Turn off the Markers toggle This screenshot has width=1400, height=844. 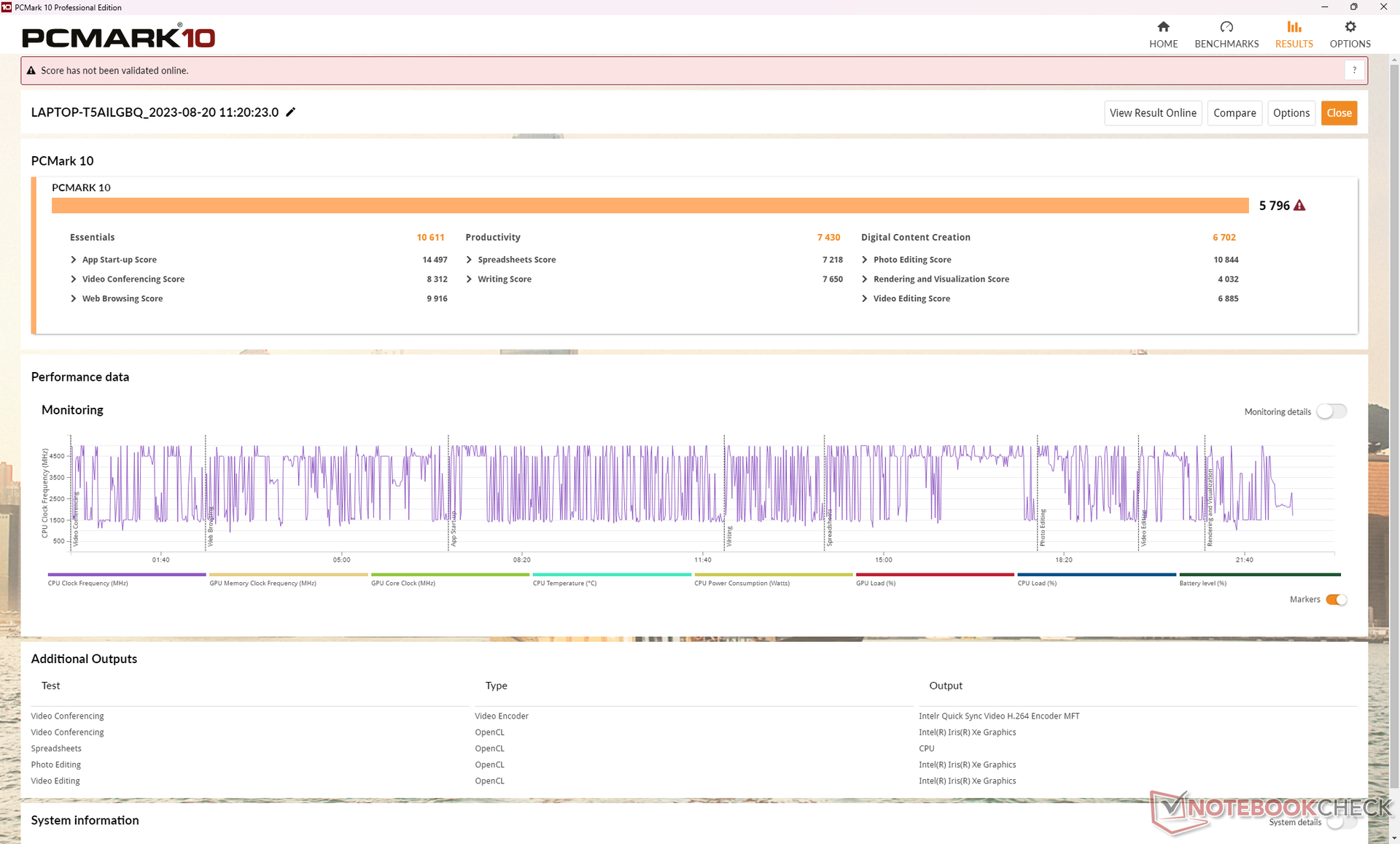coord(1336,600)
